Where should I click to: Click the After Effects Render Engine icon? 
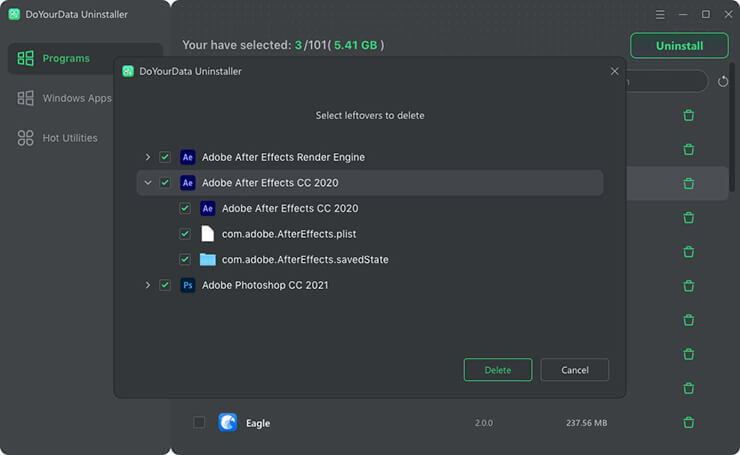coord(188,157)
